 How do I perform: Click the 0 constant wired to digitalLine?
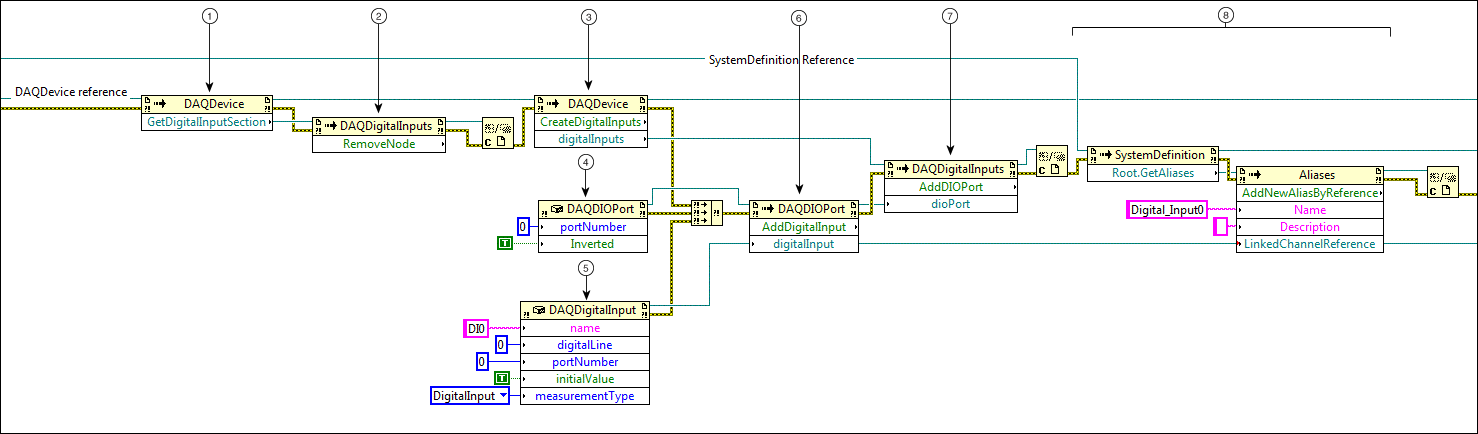[x=502, y=345]
